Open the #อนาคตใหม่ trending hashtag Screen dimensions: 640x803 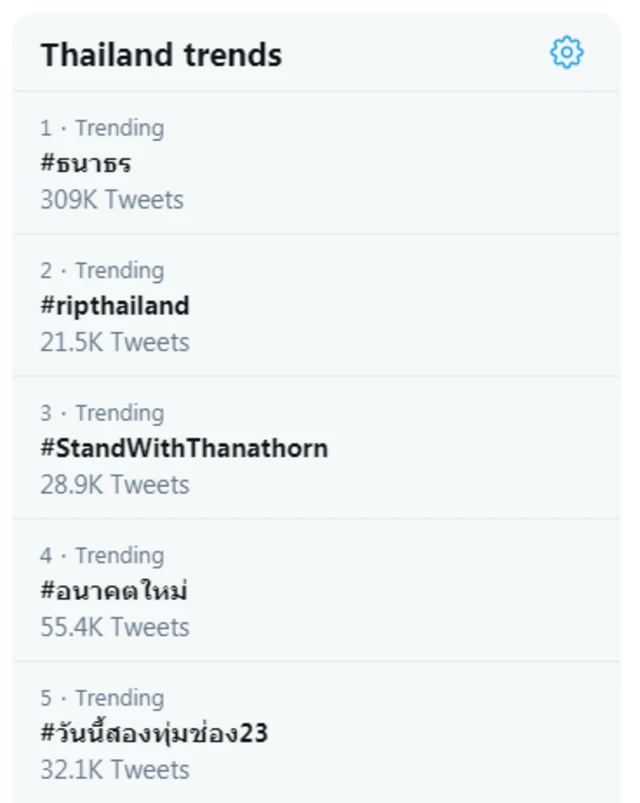114,591
